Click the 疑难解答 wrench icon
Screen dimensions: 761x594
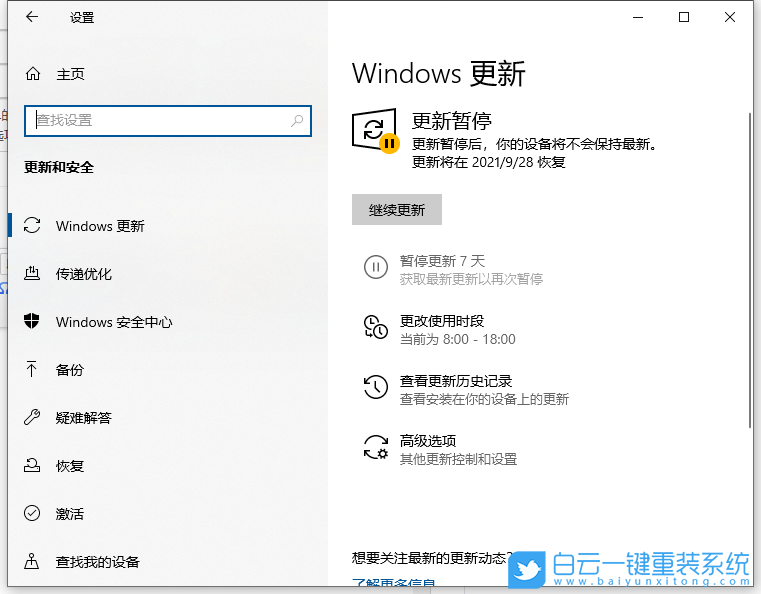tap(32, 417)
